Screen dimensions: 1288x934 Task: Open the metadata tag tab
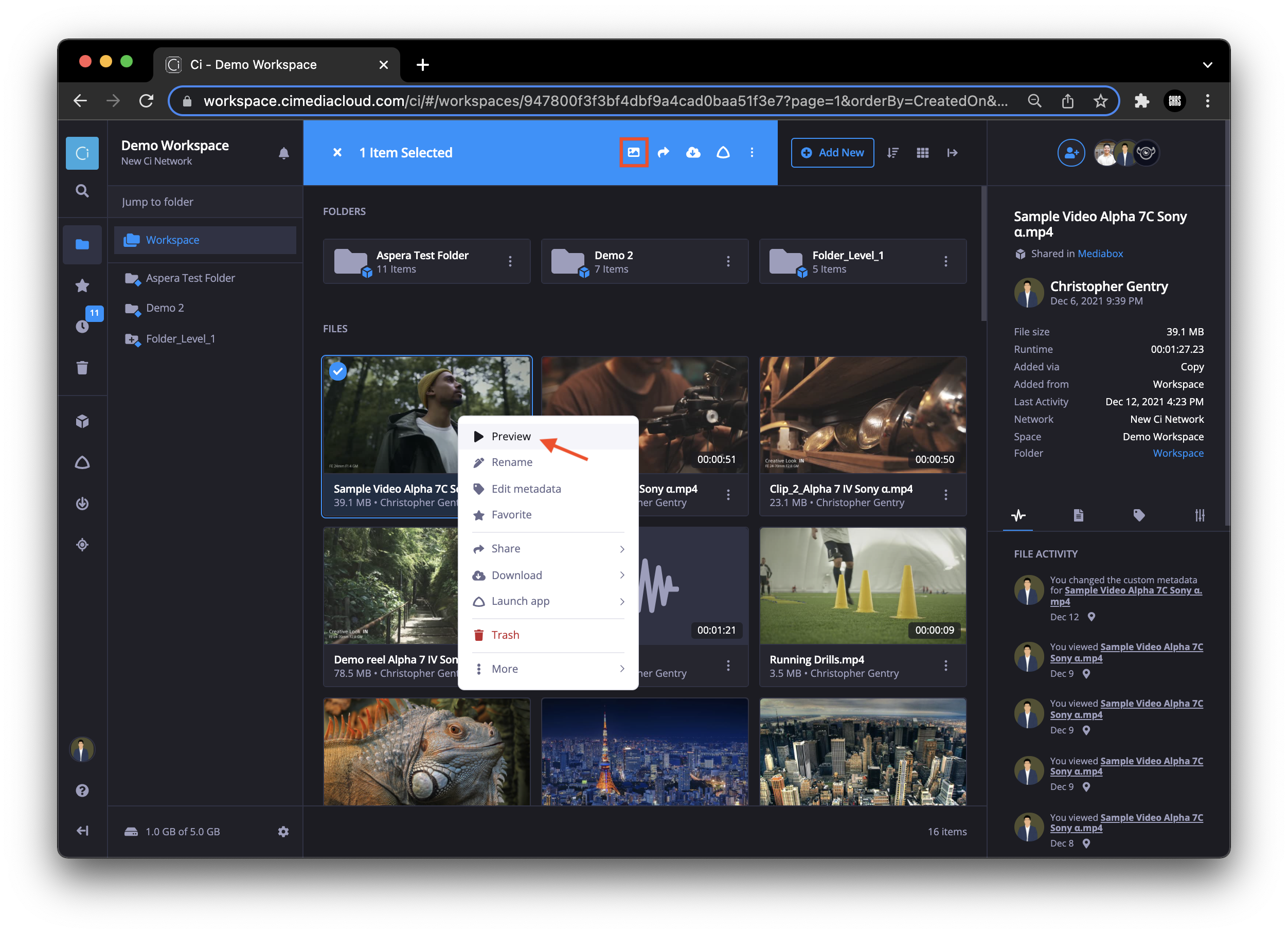coord(1139,515)
